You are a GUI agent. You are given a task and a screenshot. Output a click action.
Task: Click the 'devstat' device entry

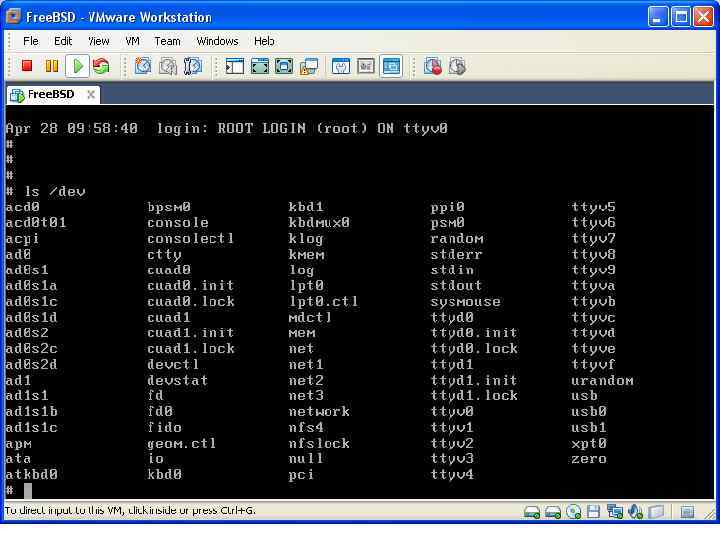177,380
